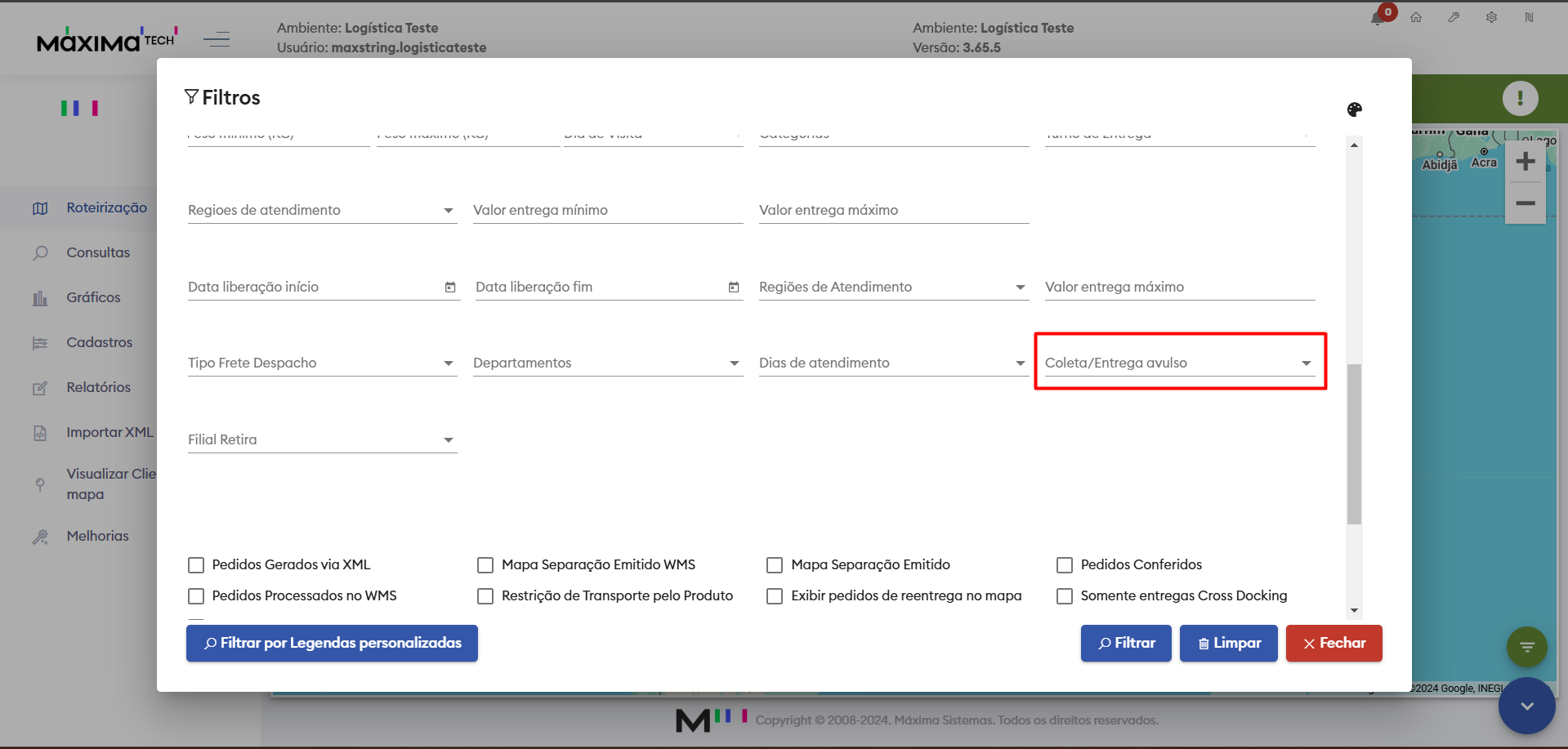Enable Somente entregas Cross Docking
The height and width of the screenshot is (749, 1568).
tap(1065, 596)
